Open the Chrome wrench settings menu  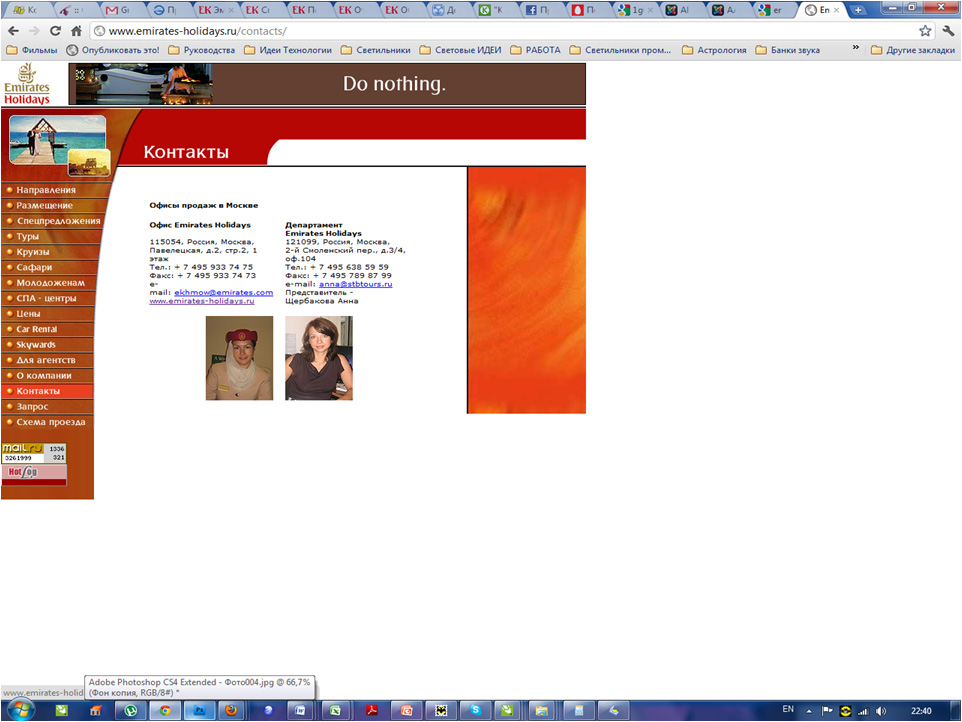[x=949, y=31]
